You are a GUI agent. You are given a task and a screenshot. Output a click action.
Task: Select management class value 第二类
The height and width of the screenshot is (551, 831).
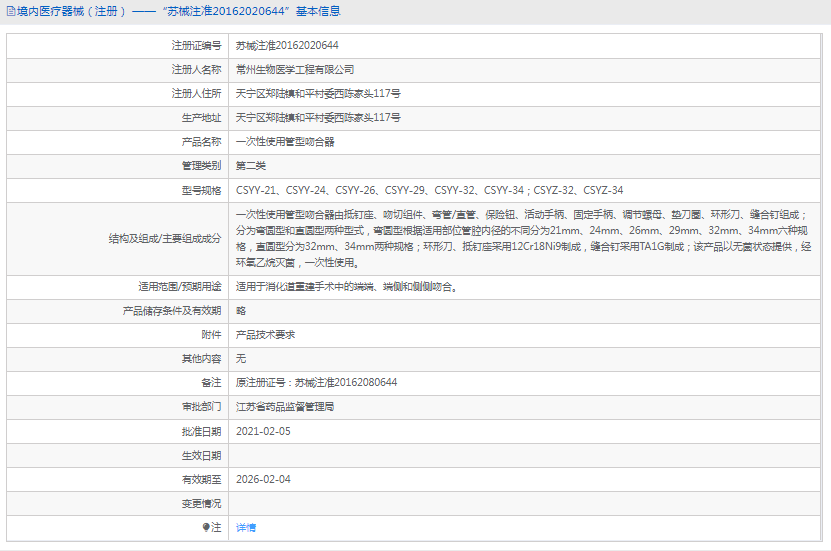(251, 166)
